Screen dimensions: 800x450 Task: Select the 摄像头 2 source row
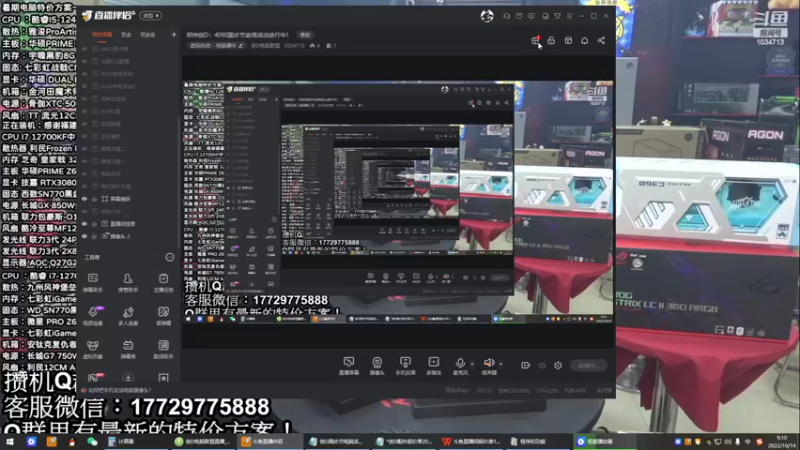point(129,236)
